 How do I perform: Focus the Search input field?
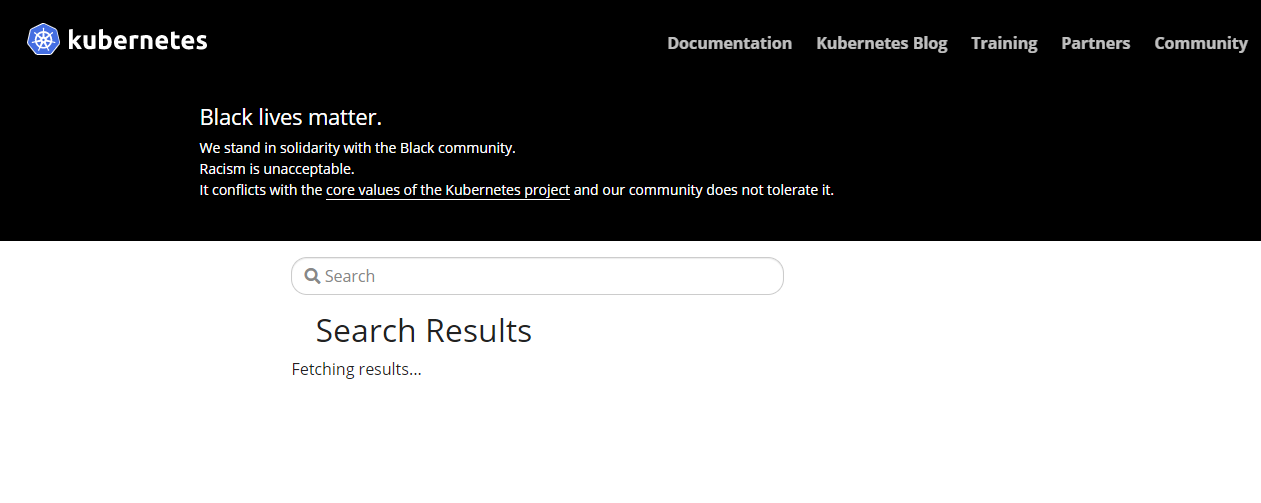[x=537, y=276]
